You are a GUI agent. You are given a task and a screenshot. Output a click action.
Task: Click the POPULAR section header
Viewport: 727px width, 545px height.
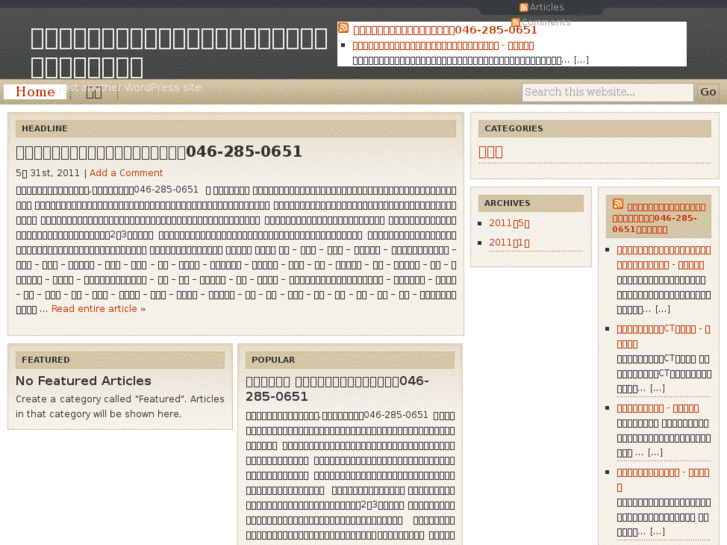pyautogui.click(x=350, y=360)
